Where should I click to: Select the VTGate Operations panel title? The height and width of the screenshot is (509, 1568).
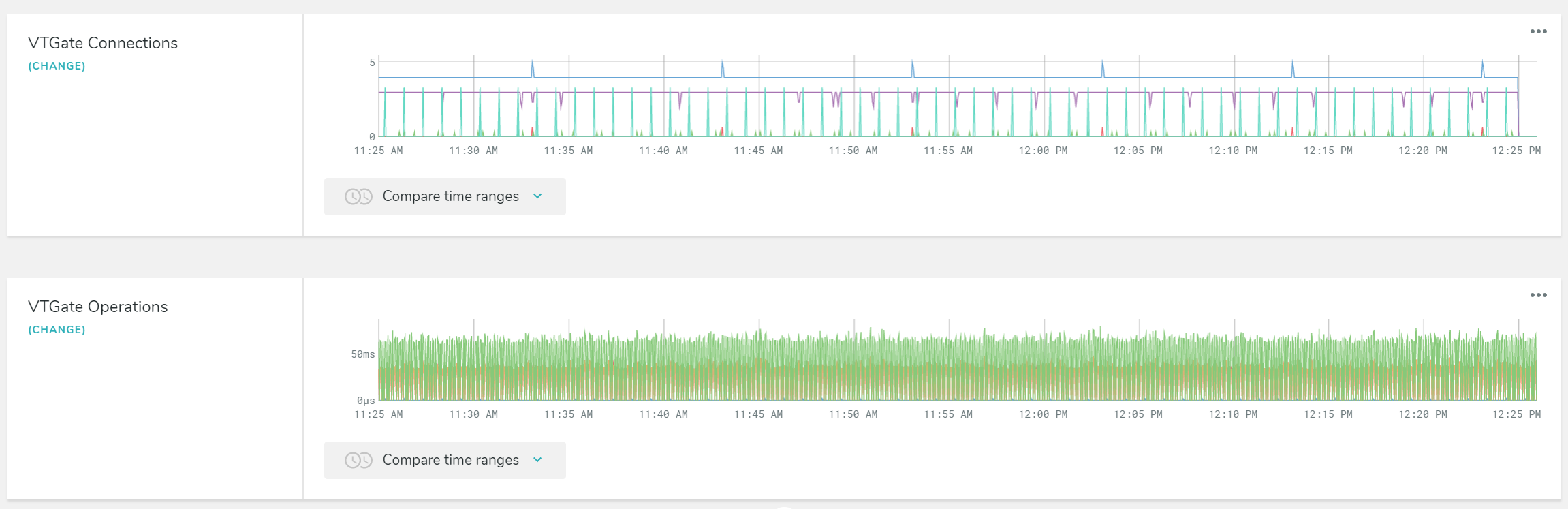pos(98,307)
